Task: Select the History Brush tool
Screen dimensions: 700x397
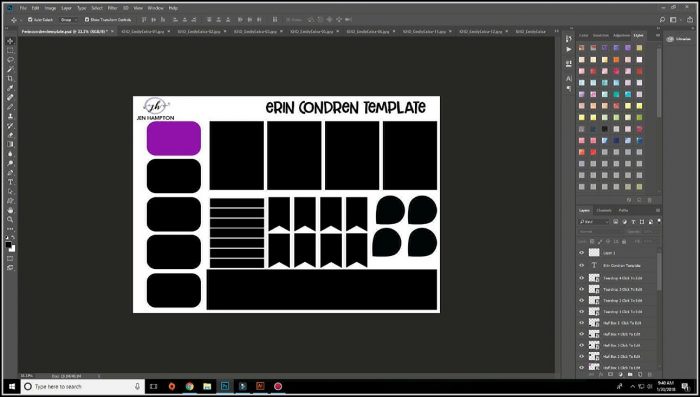Action: coord(10,125)
